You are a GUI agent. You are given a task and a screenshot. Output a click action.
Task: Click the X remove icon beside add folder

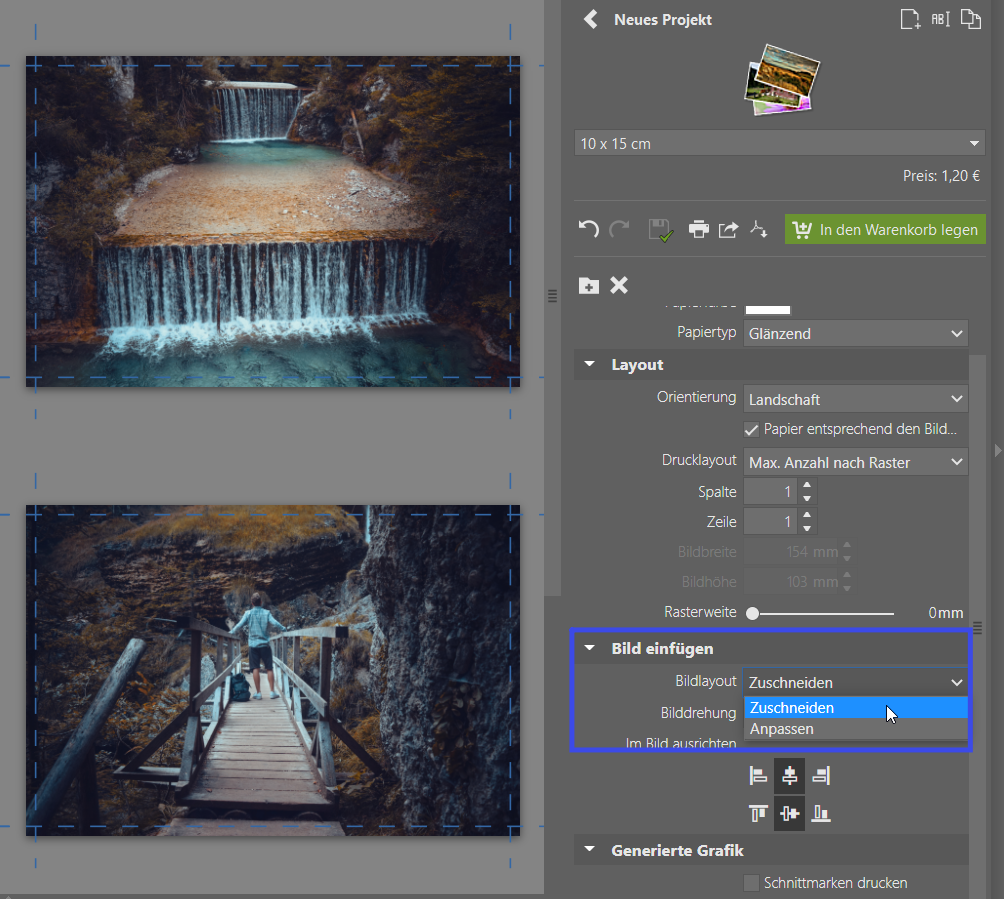(x=619, y=285)
